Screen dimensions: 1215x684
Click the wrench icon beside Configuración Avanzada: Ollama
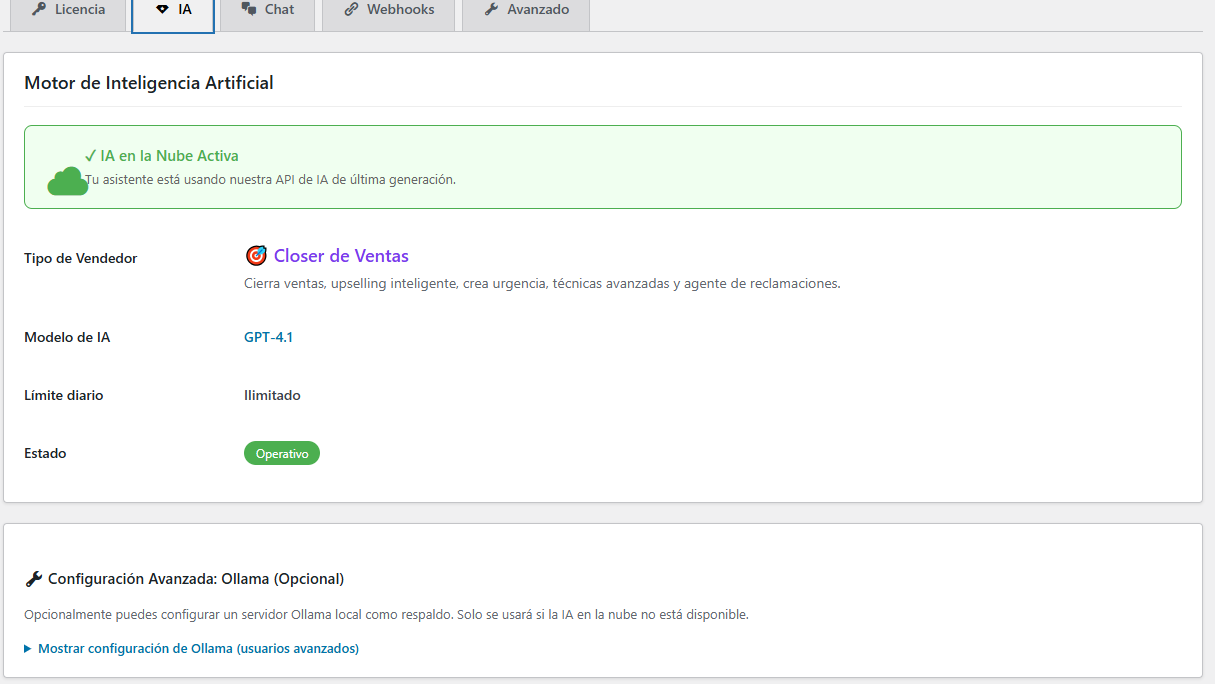point(33,579)
